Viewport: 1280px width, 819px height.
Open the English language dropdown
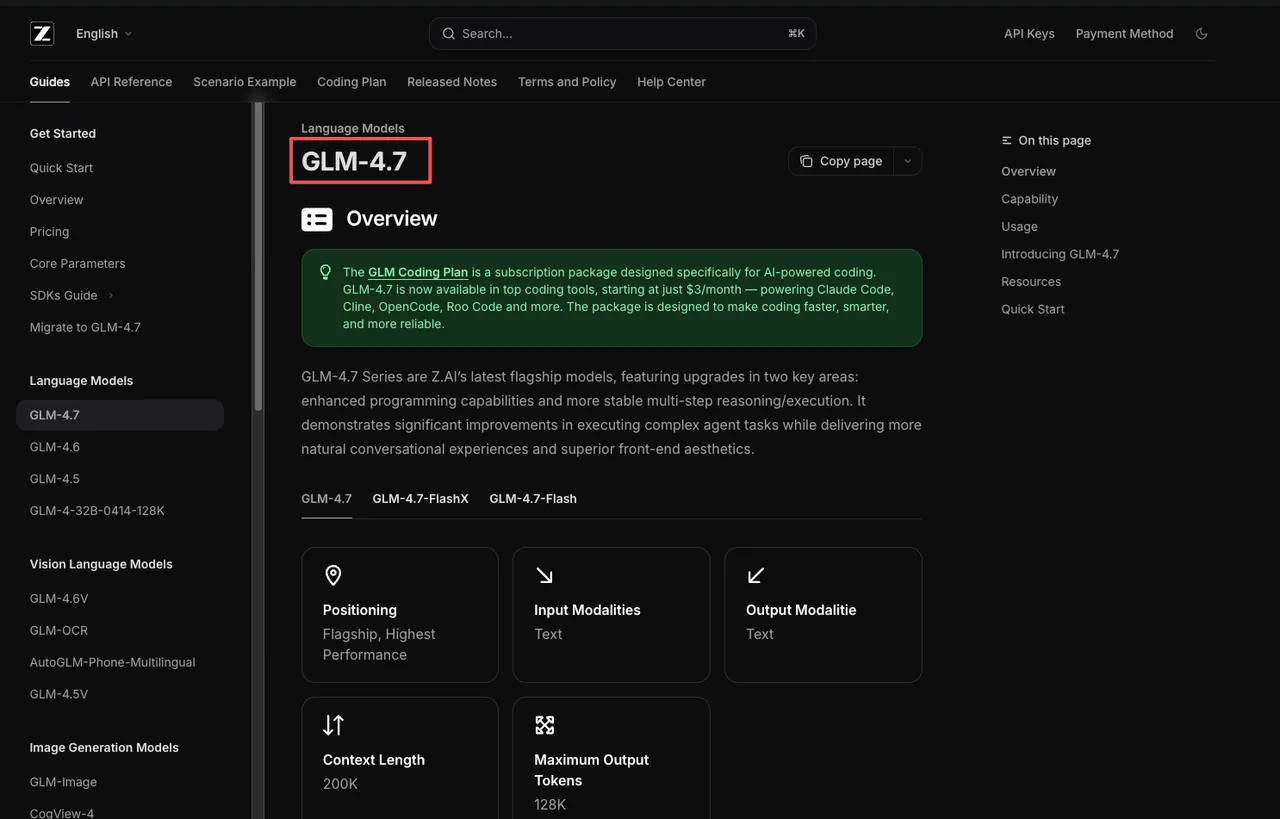(104, 33)
